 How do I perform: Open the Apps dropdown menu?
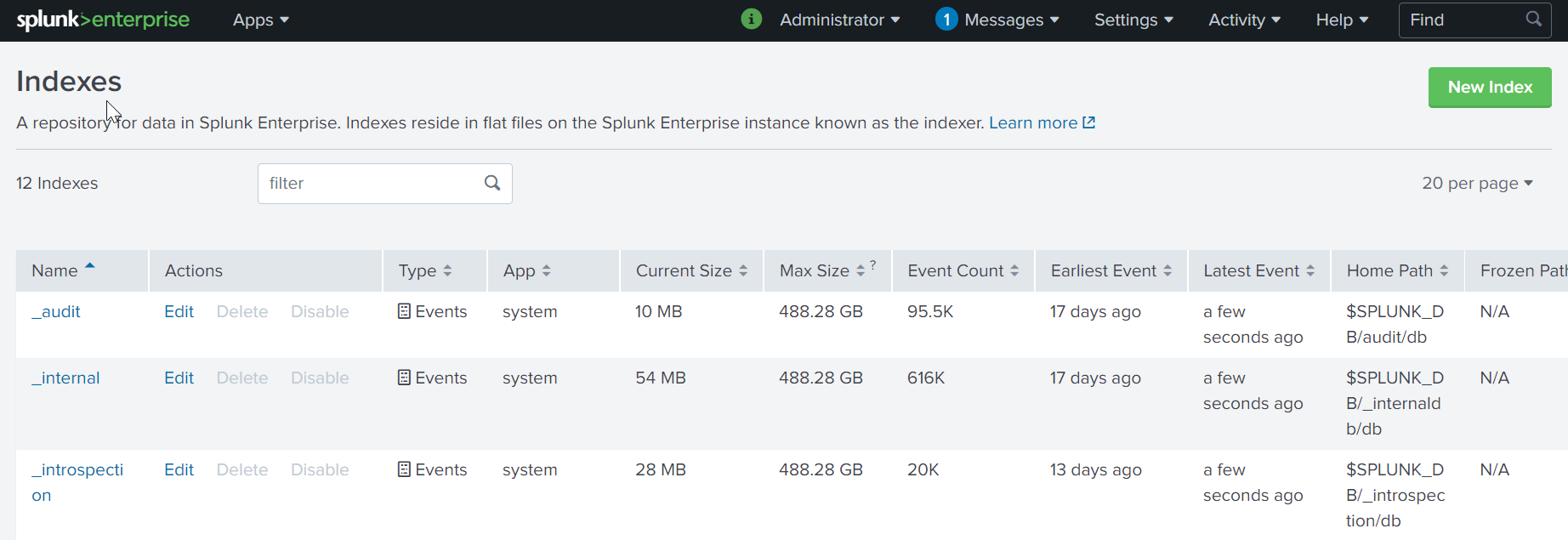tap(260, 20)
